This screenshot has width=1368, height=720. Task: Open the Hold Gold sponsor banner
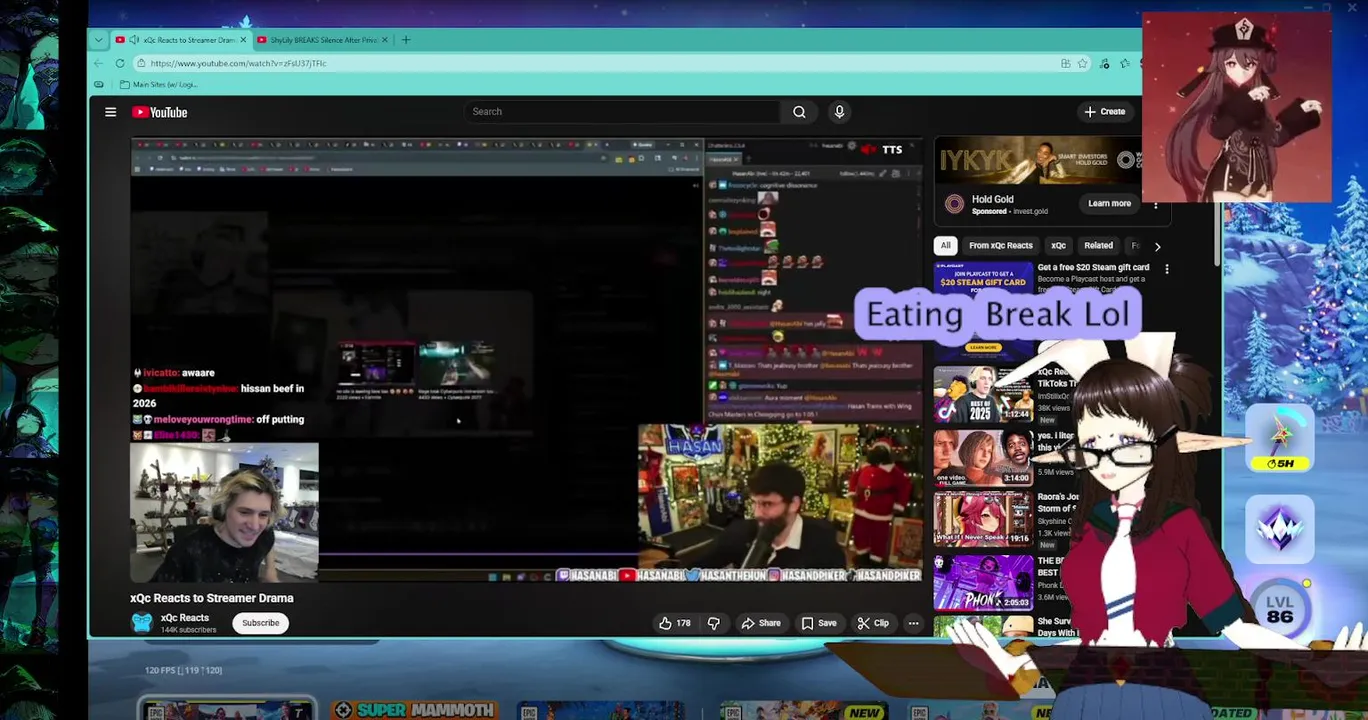click(1037, 161)
